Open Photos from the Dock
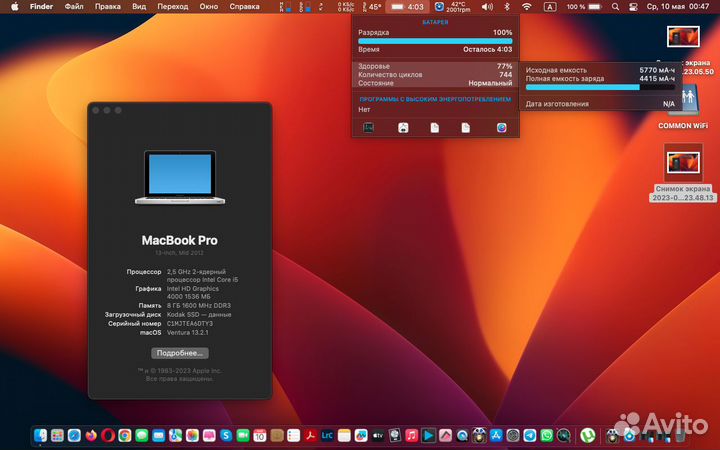Screen dimensions: 720x450 (192, 435)
